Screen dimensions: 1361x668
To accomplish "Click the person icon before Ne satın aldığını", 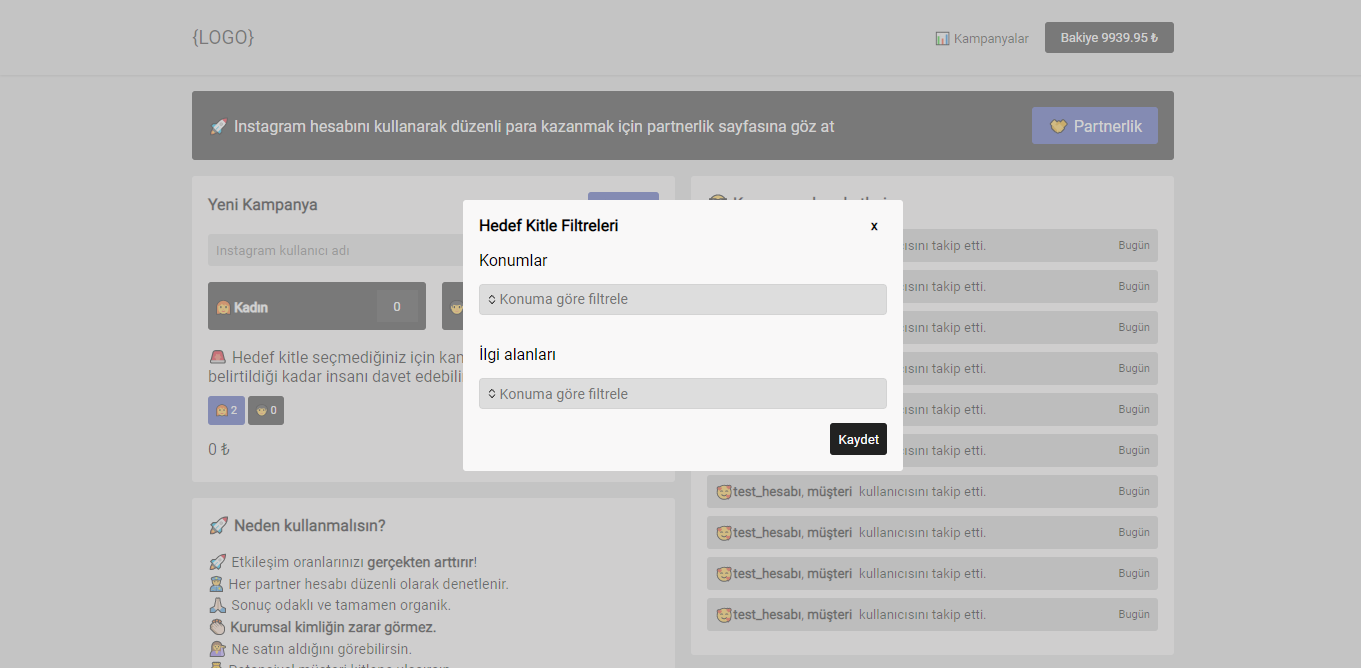I will [217, 649].
